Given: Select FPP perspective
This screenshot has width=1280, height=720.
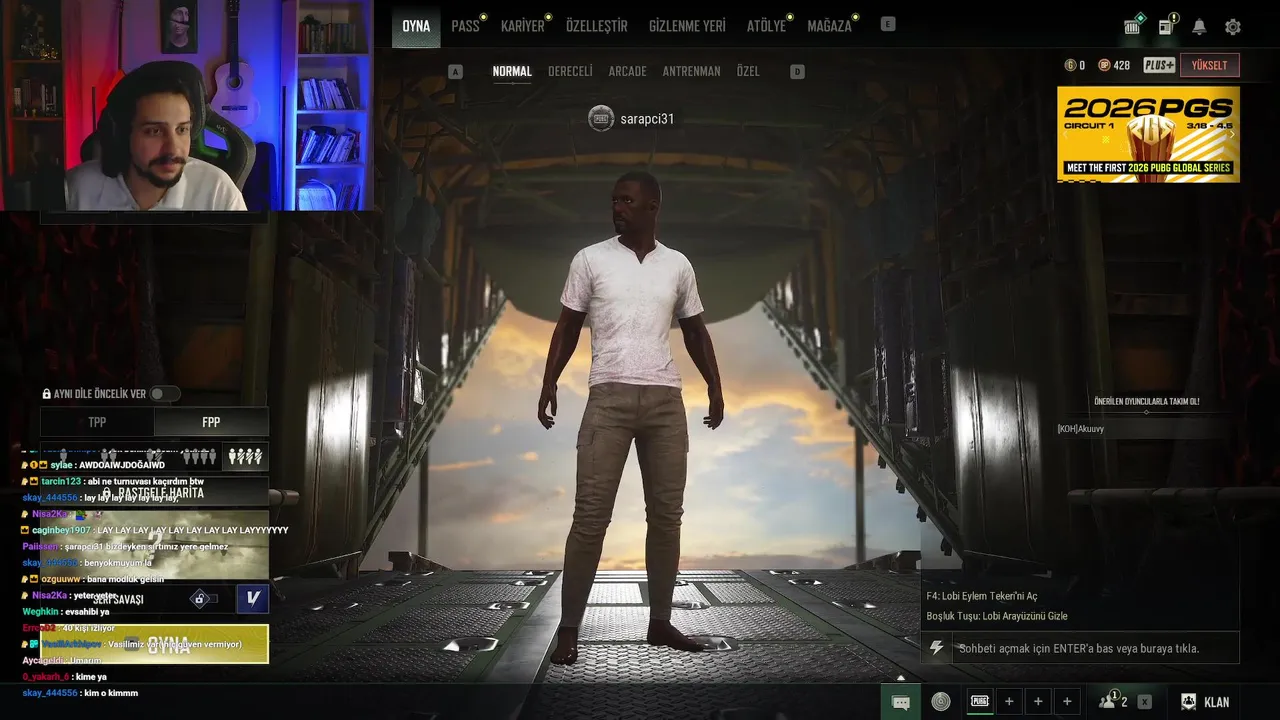Looking at the screenshot, I should pos(211,422).
